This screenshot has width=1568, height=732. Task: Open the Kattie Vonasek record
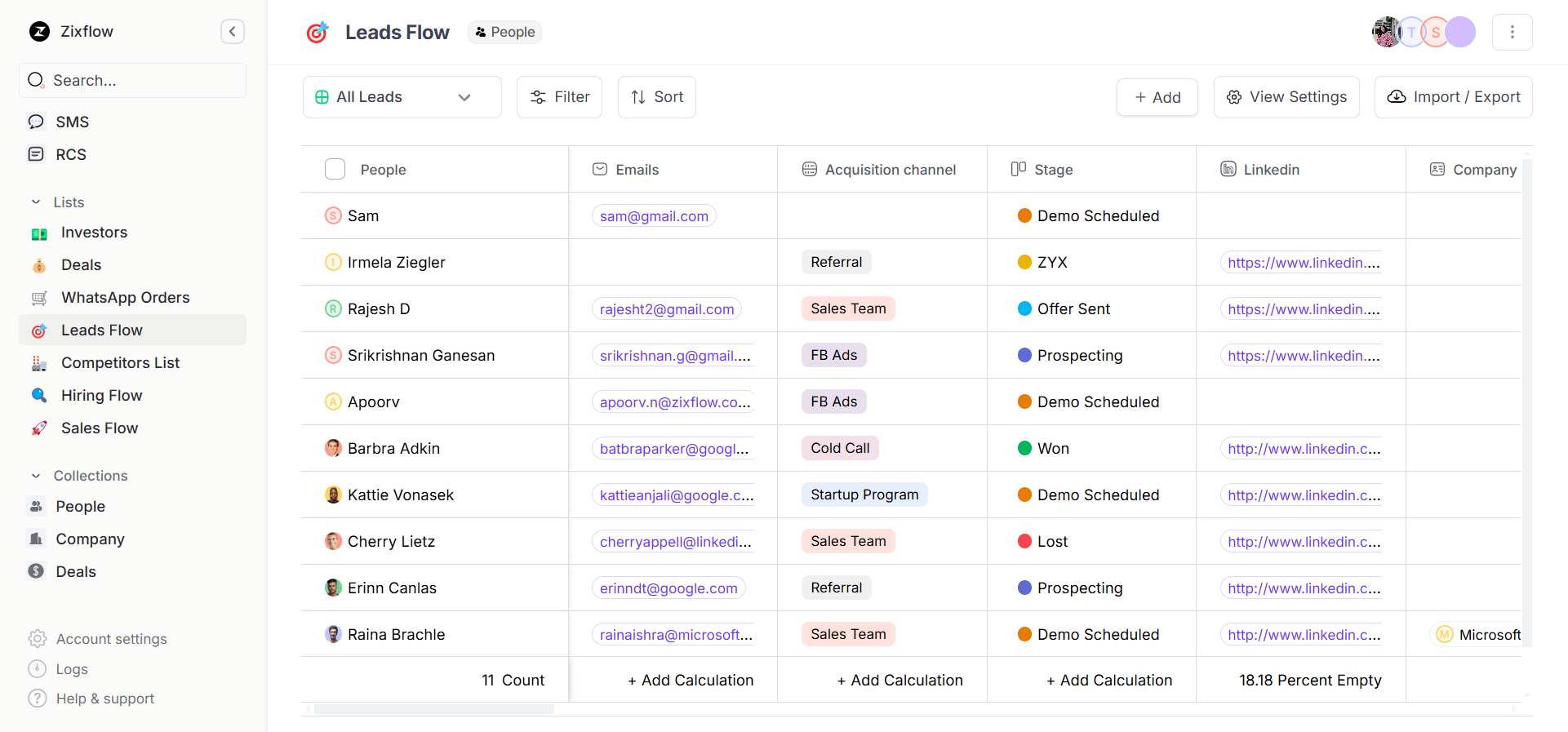click(401, 495)
